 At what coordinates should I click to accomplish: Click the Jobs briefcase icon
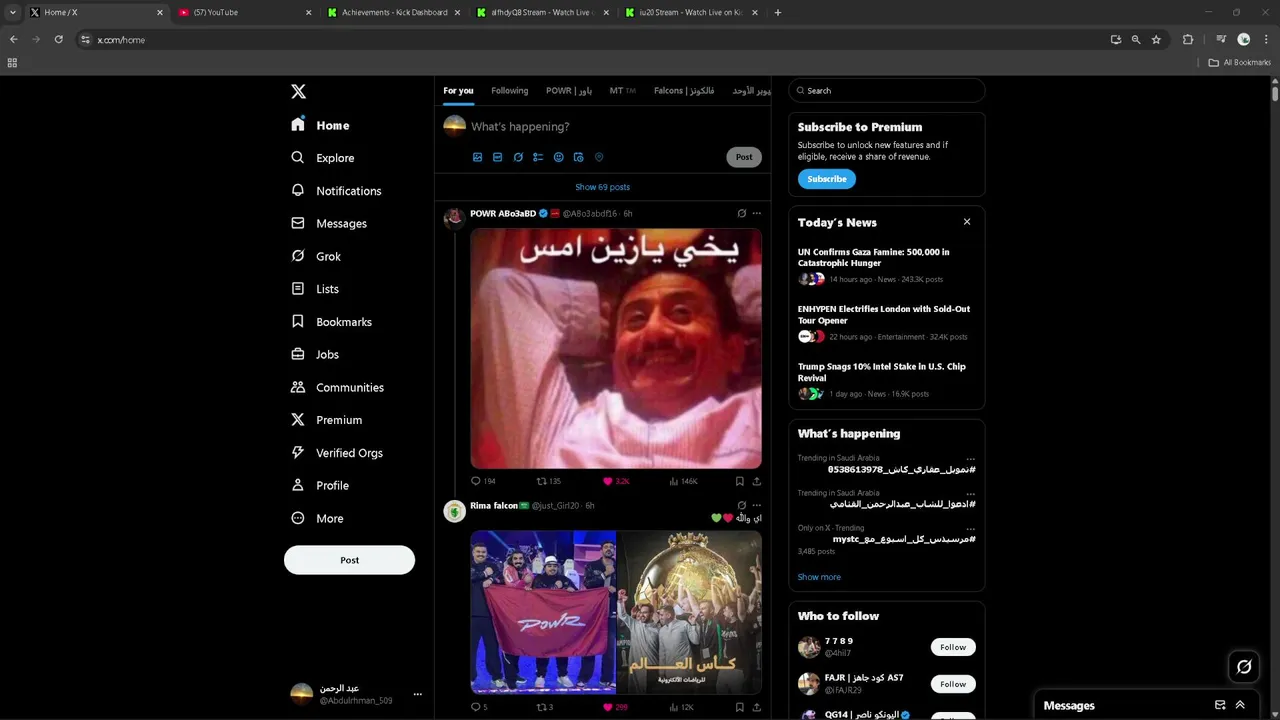[297, 354]
